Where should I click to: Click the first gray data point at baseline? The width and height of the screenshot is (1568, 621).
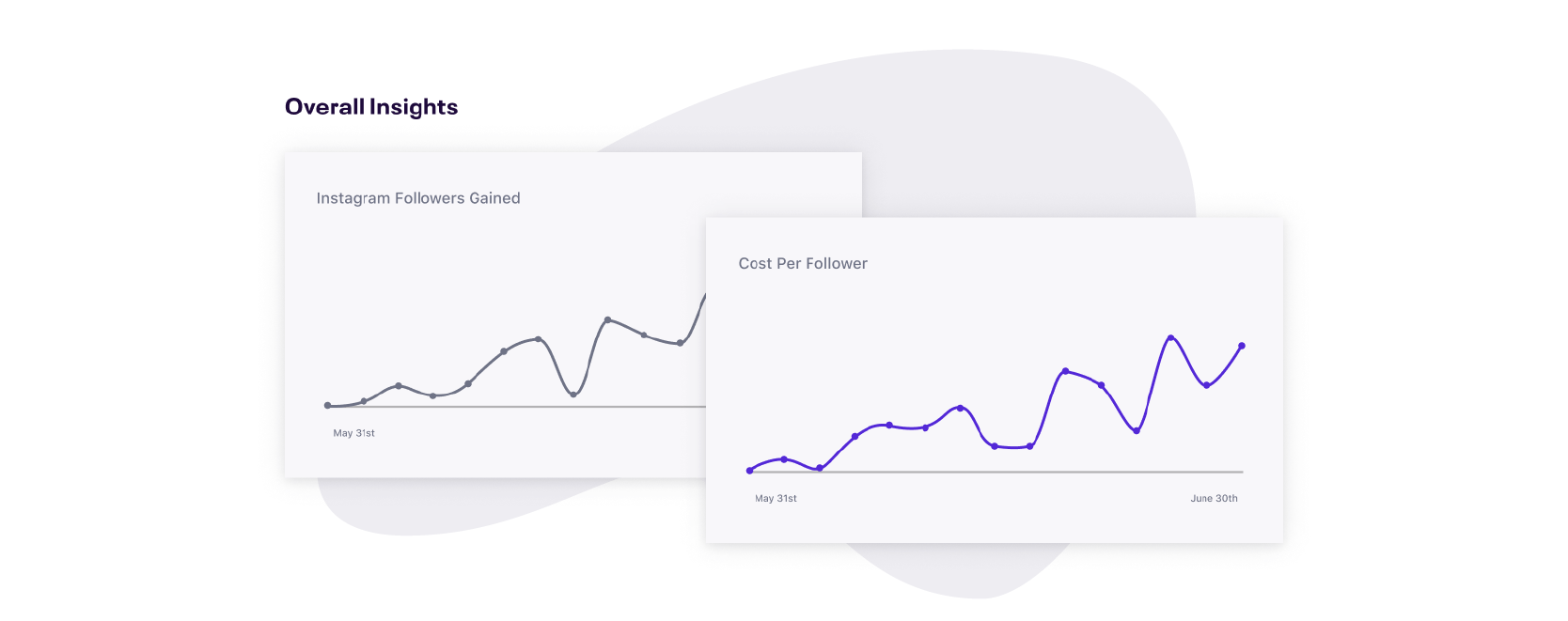327,406
